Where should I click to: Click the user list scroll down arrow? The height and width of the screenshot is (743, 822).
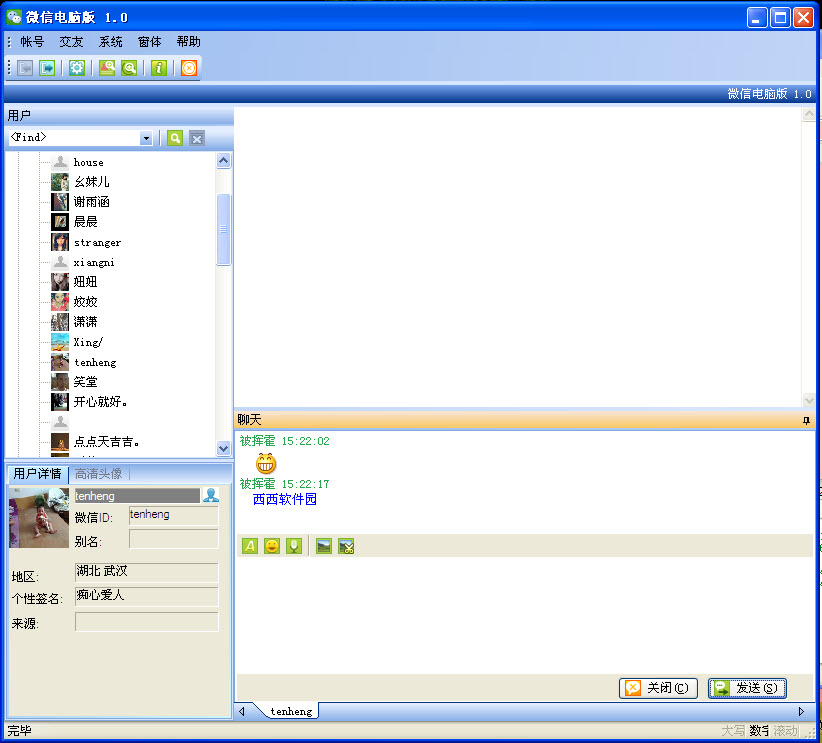(x=224, y=448)
